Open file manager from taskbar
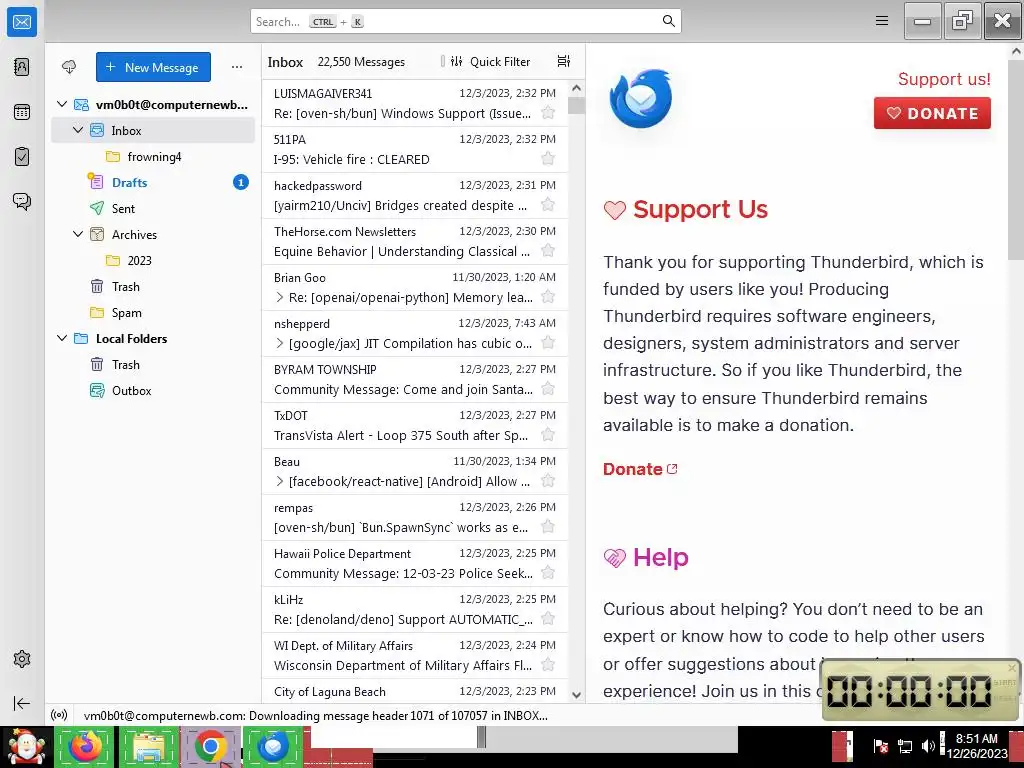This screenshot has width=1024, height=768. coord(149,746)
